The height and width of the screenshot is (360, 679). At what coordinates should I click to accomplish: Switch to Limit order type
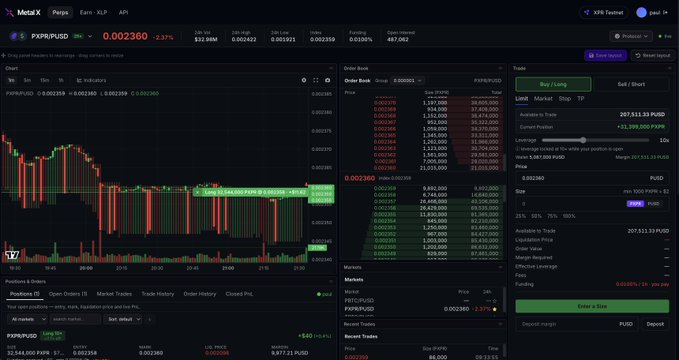pos(521,99)
